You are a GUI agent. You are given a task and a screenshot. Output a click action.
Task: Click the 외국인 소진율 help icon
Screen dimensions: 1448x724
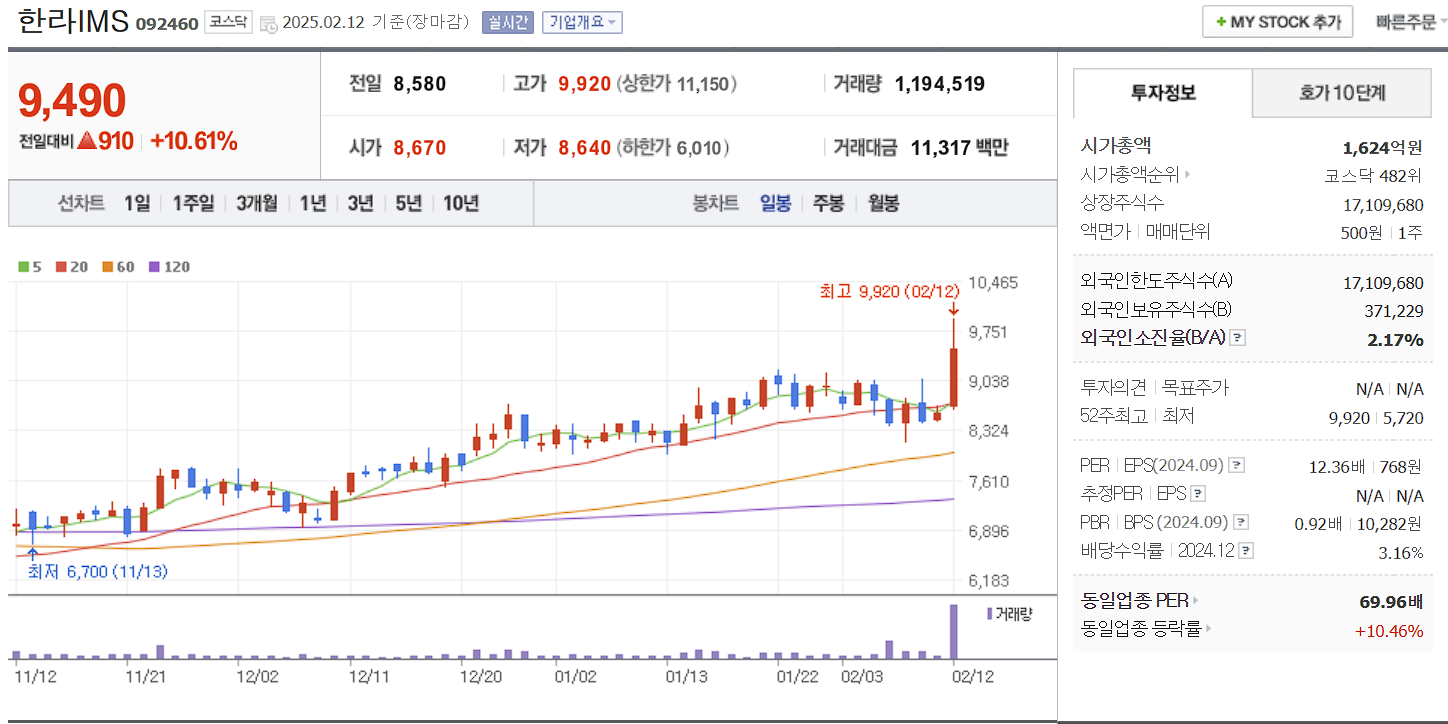[1236, 337]
